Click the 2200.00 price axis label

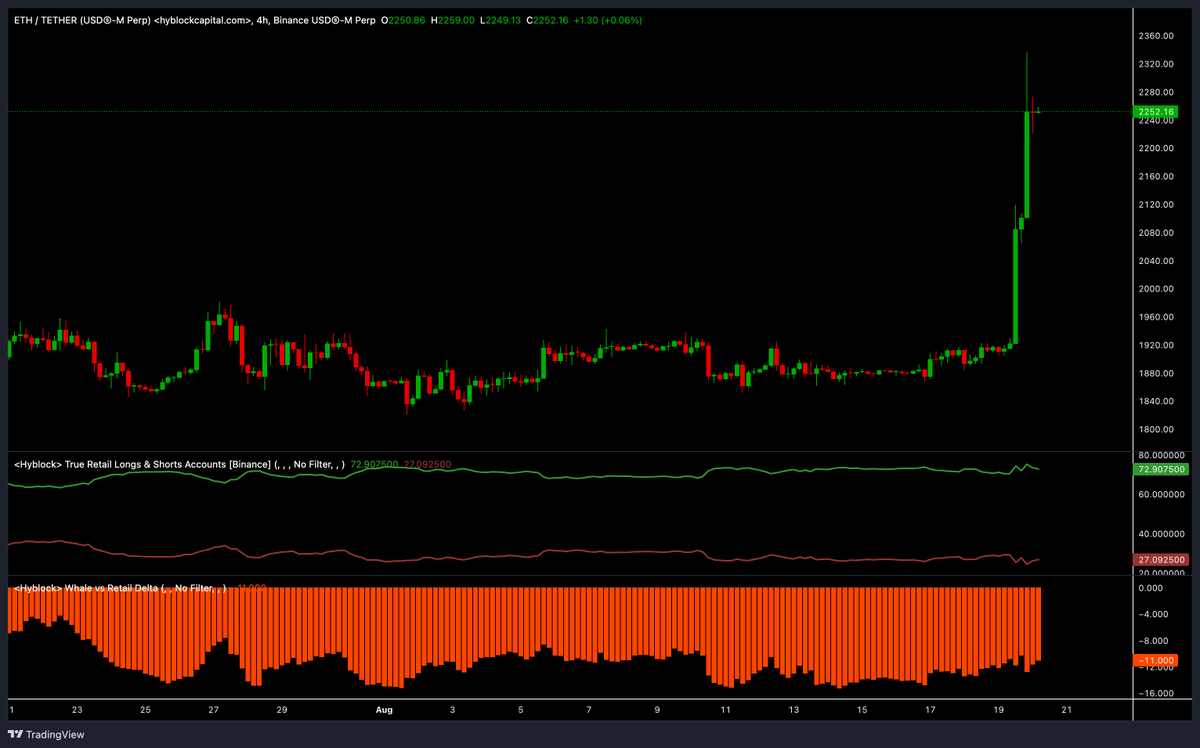click(x=1154, y=148)
